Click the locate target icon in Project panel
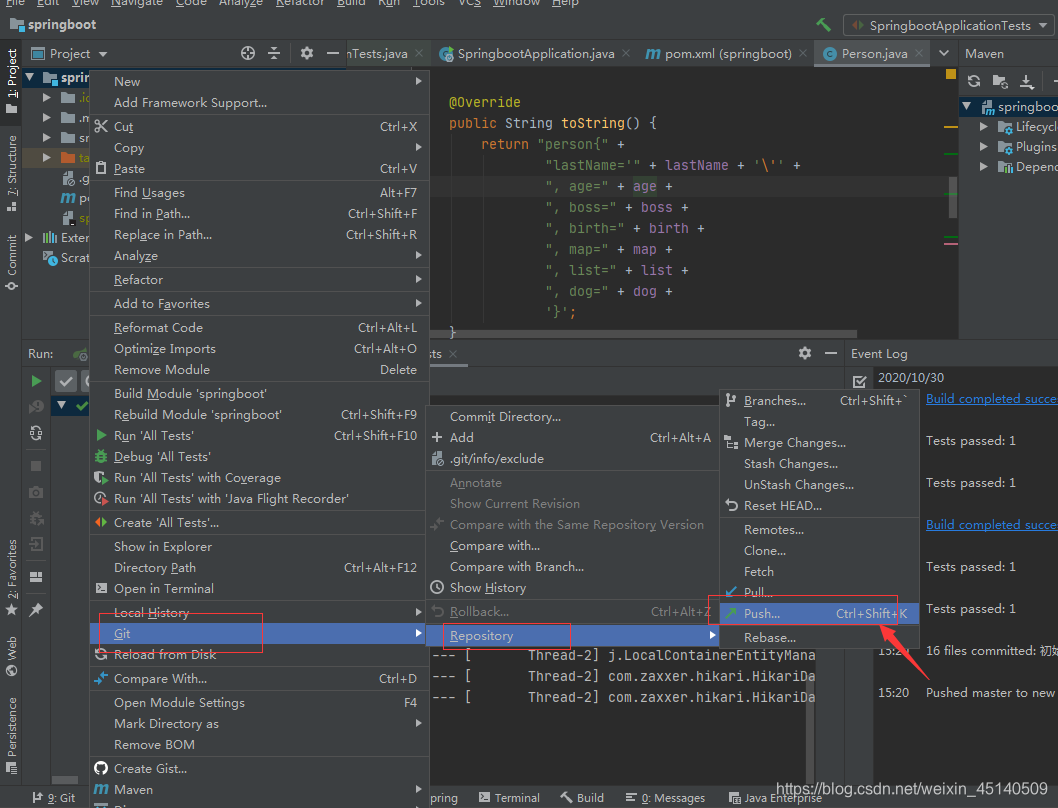This screenshot has height=808, width=1058. [x=248, y=53]
